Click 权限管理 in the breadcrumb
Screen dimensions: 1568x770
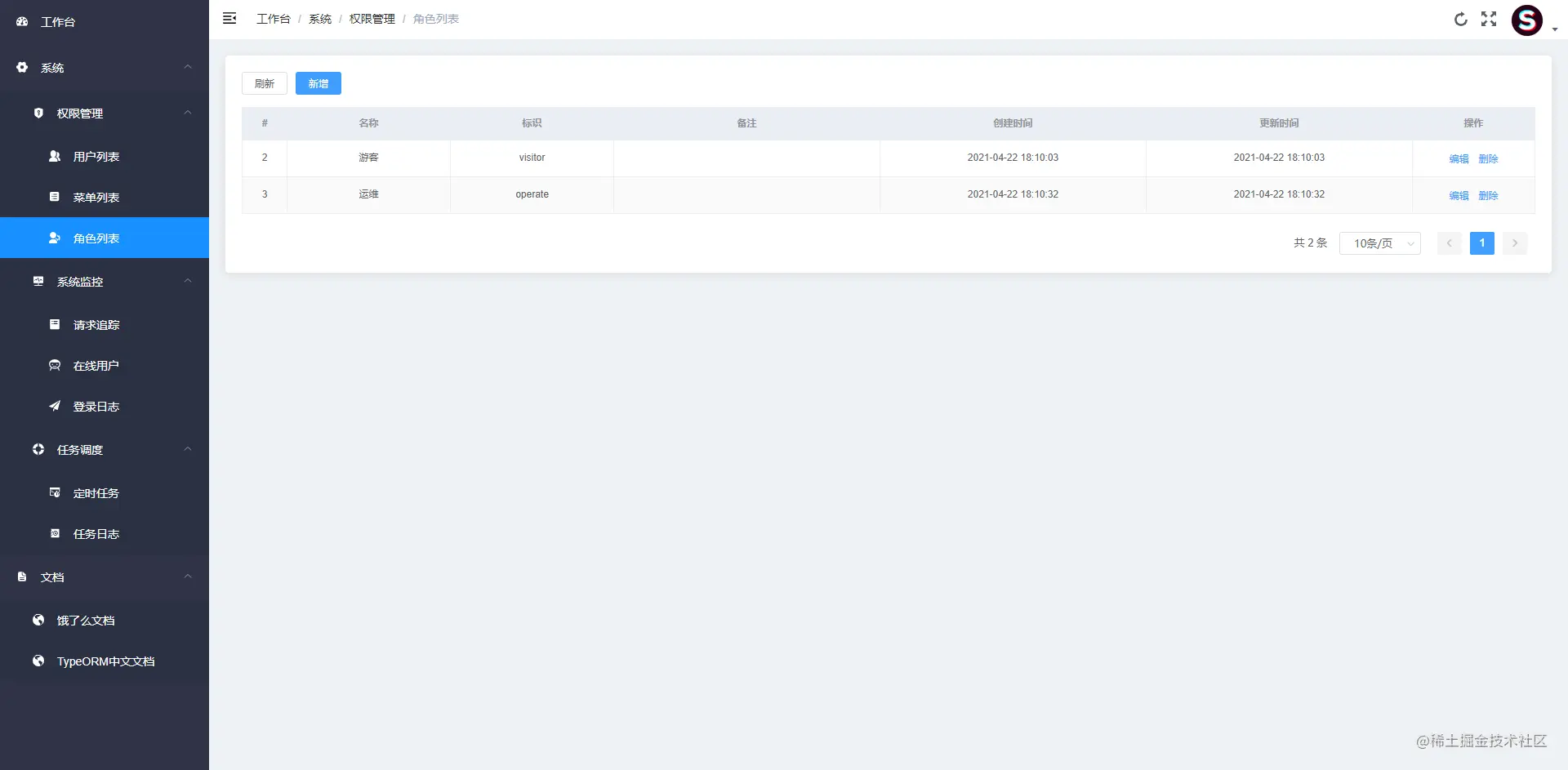click(x=372, y=19)
